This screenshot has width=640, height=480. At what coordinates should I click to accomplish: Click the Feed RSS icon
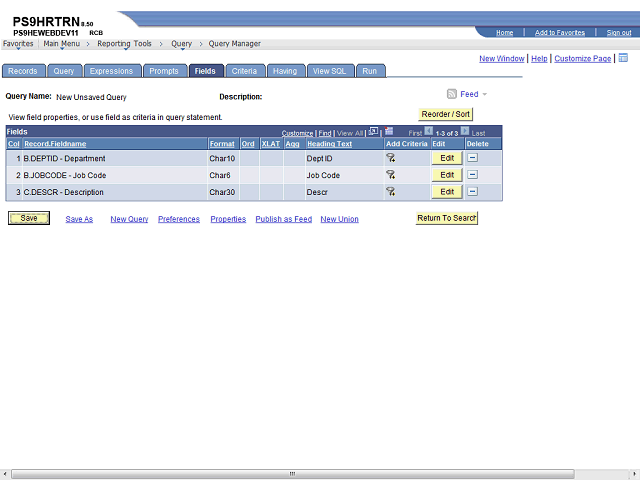tap(451, 94)
